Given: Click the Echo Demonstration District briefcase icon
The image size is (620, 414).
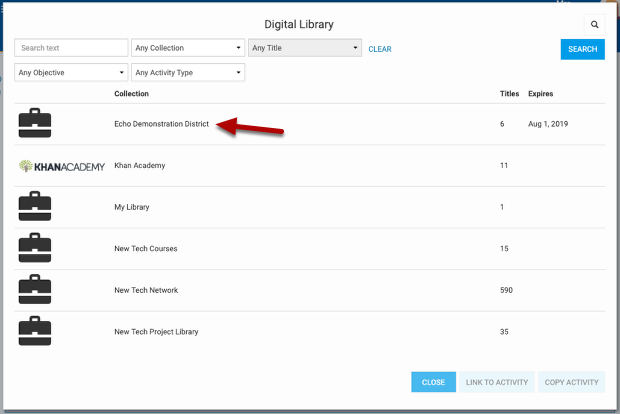Looking at the screenshot, I should 35,123.
